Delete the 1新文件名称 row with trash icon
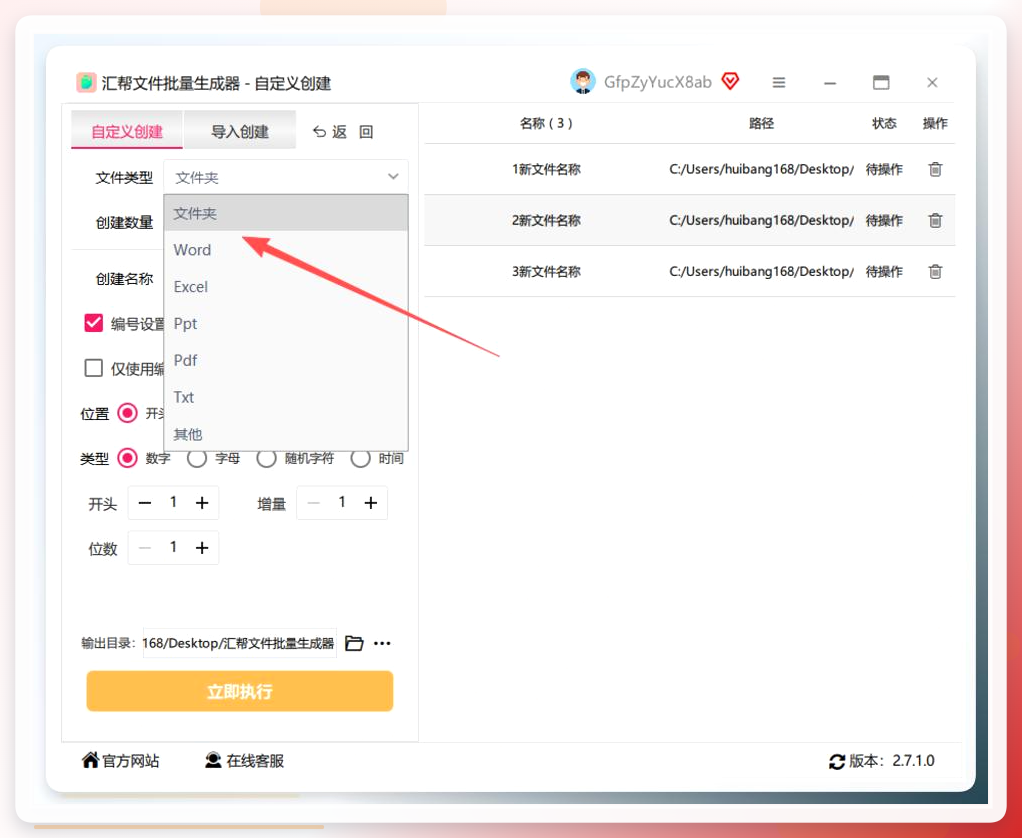 click(935, 169)
